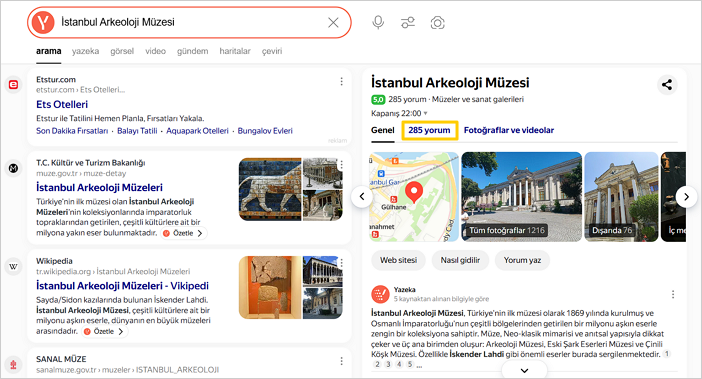The image size is (702, 379).
Task: Start voice search with the microphone icon
Action: (x=378, y=22)
